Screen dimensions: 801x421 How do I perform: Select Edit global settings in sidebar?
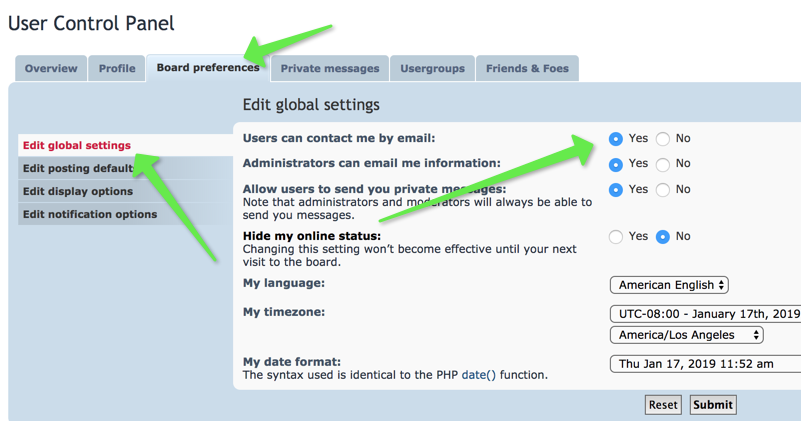pyautogui.click(x=77, y=146)
